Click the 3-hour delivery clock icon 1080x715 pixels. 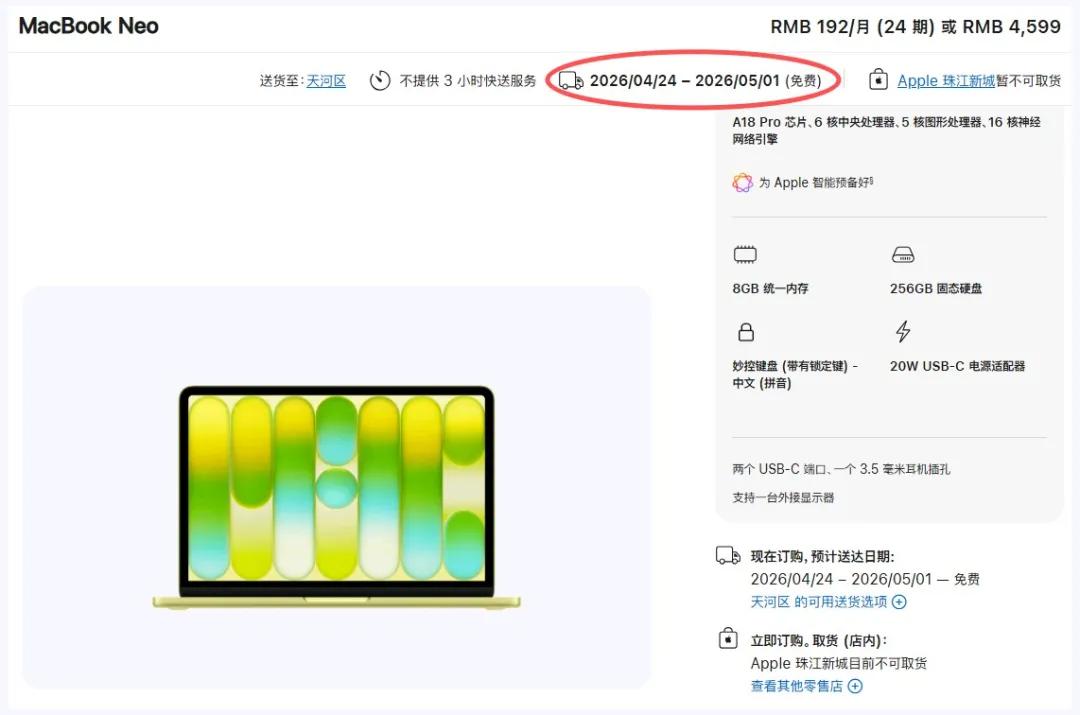click(x=380, y=81)
